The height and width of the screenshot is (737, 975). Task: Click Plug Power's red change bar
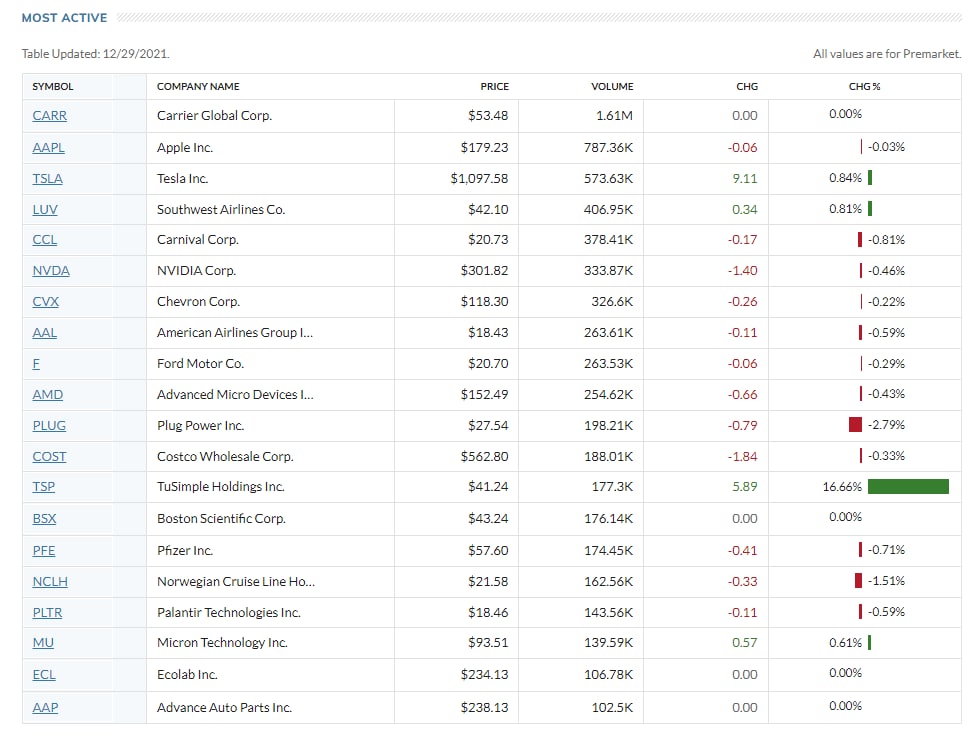[855, 425]
